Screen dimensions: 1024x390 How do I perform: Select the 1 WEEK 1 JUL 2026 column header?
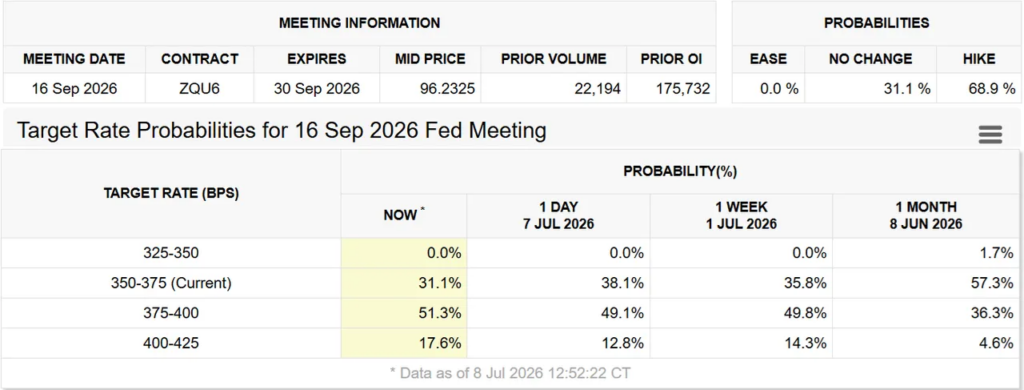pyautogui.click(x=741, y=216)
